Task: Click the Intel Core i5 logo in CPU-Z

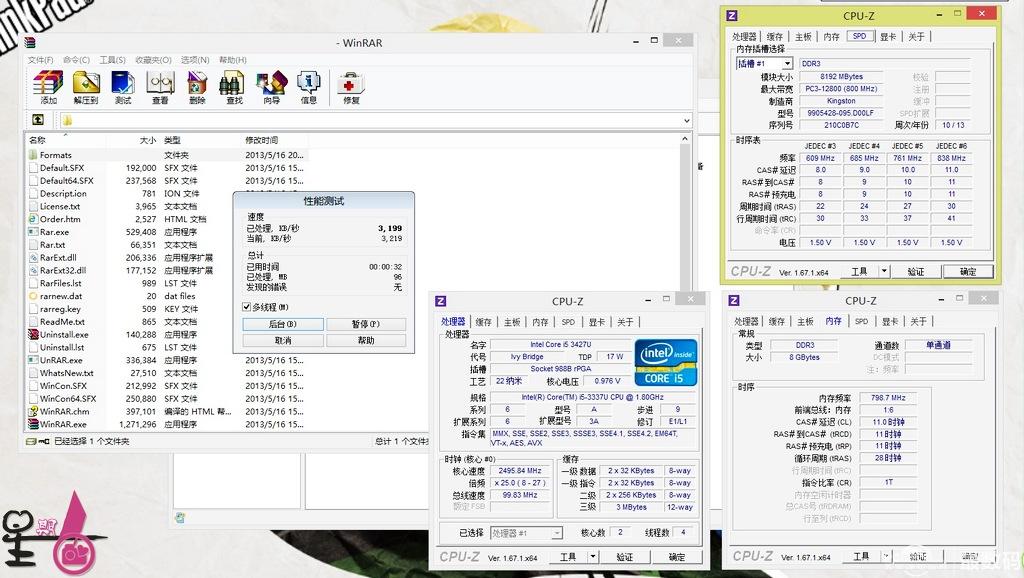Action: click(665, 362)
